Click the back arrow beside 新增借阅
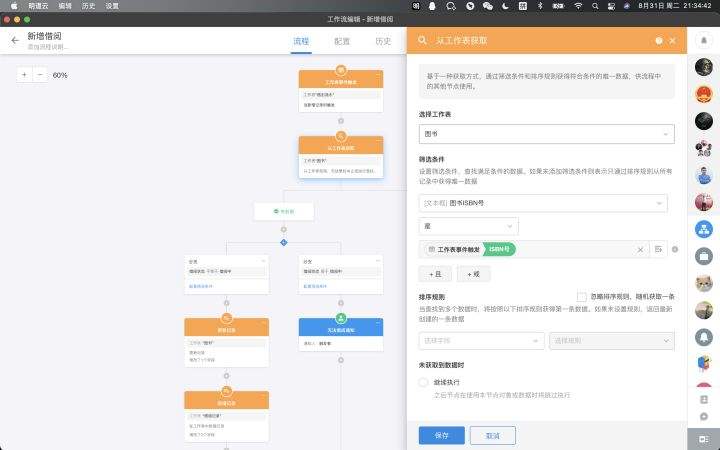Image resolution: width=720 pixels, height=450 pixels. click(x=15, y=41)
